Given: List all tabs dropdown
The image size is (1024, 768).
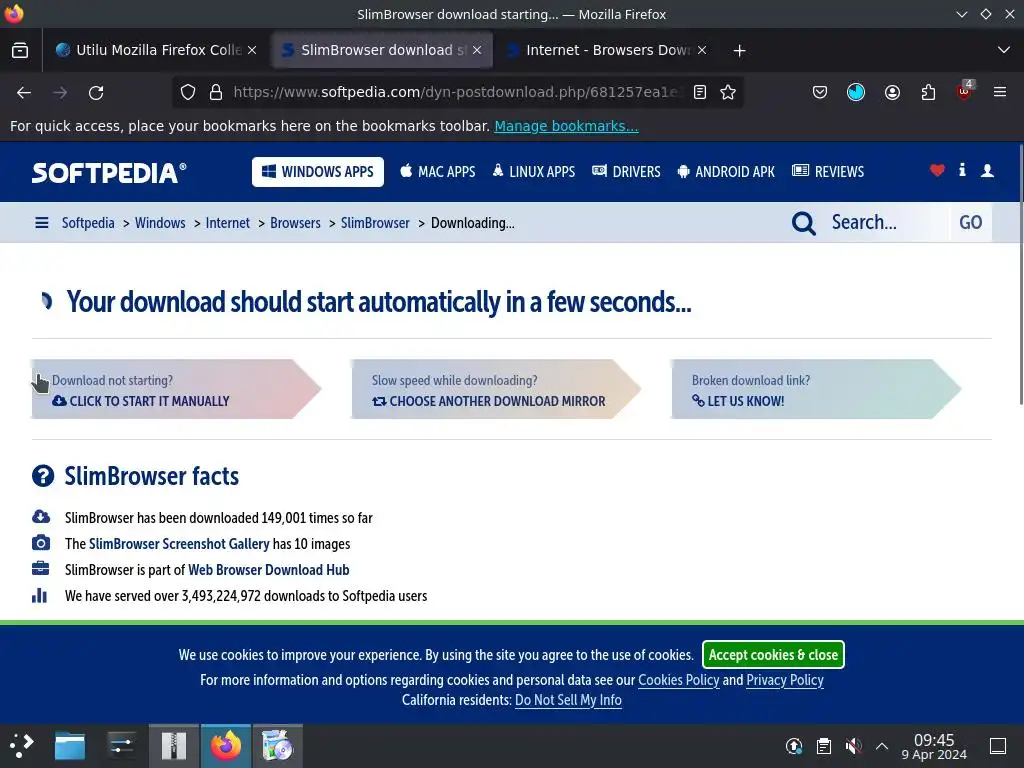Looking at the screenshot, I should [x=1004, y=50].
